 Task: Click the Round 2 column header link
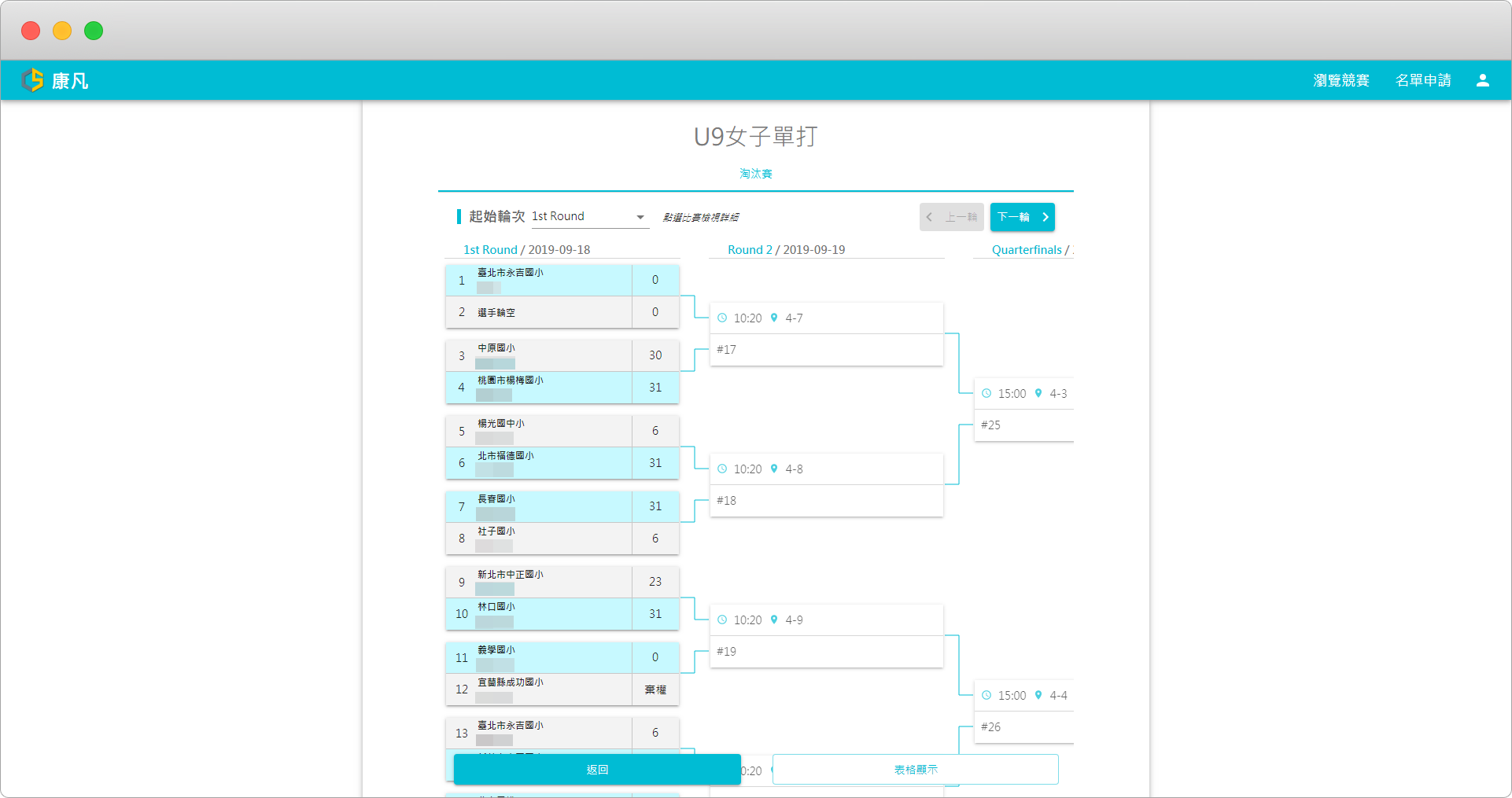coord(750,249)
